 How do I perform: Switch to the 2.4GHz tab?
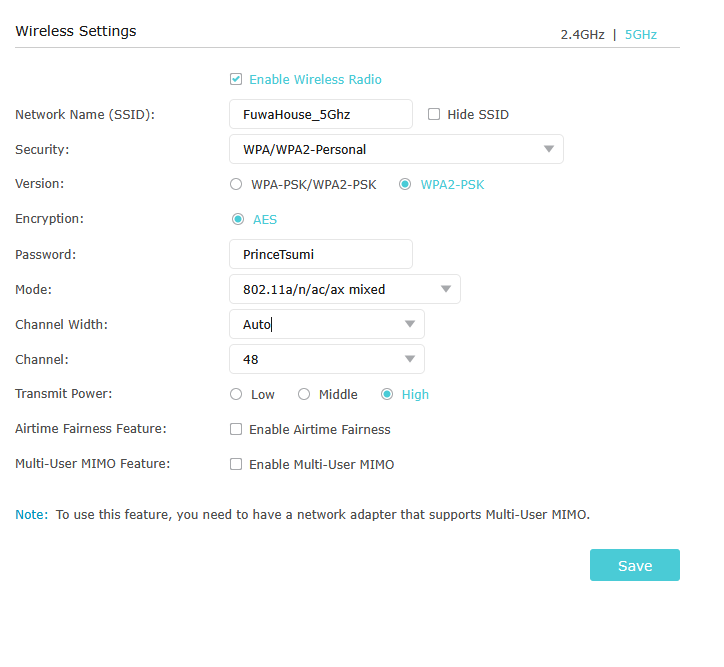[x=582, y=34]
